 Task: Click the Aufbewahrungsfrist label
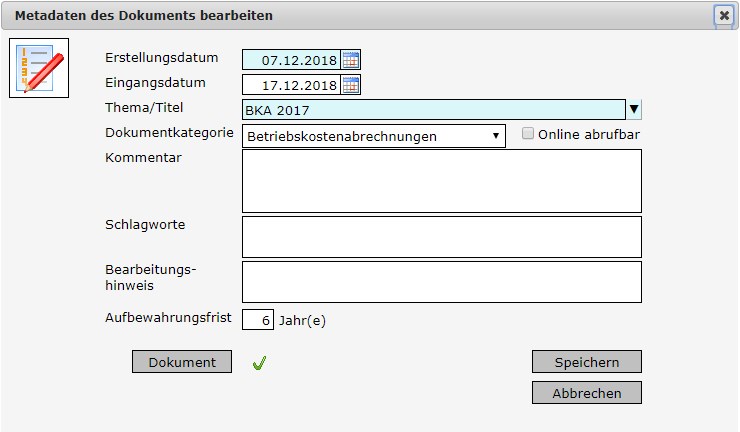pyautogui.click(x=168, y=318)
